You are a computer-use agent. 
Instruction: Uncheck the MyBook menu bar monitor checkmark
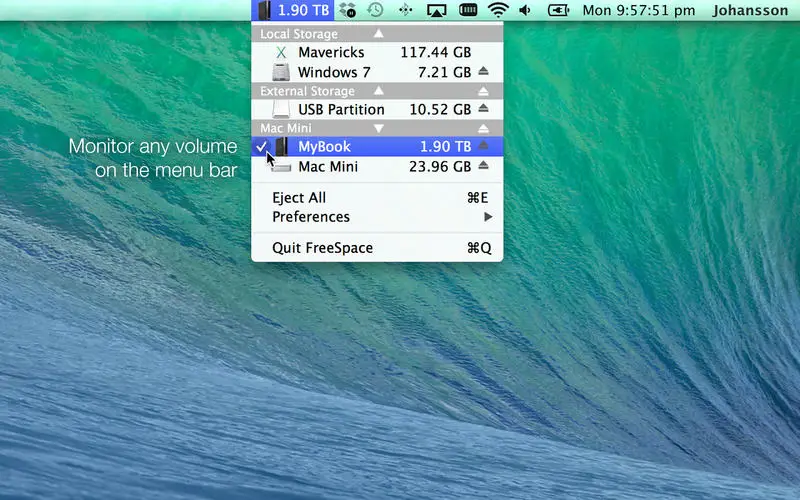click(x=261, y=146)
